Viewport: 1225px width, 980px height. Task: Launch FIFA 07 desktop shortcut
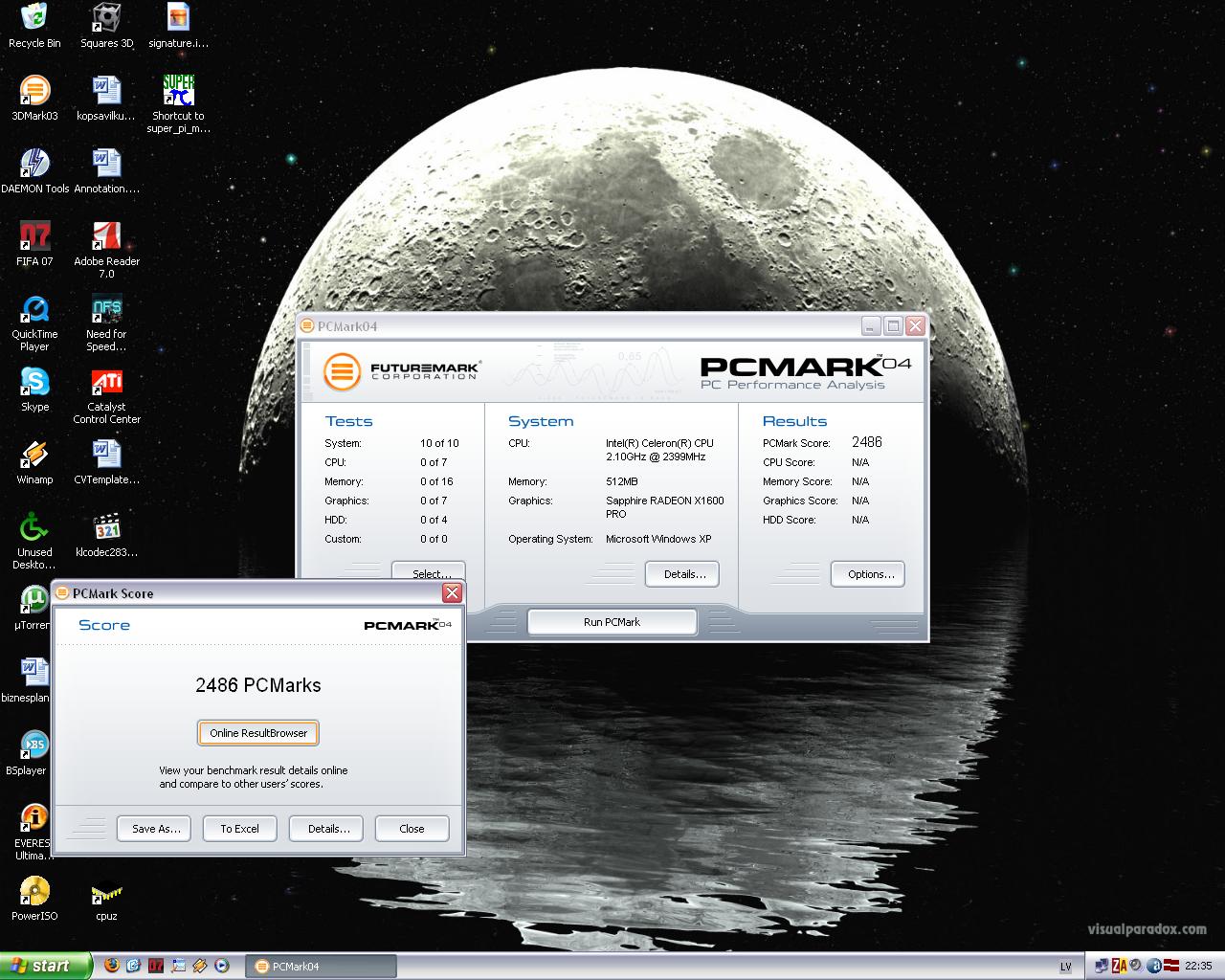click(x=34, y=244)
